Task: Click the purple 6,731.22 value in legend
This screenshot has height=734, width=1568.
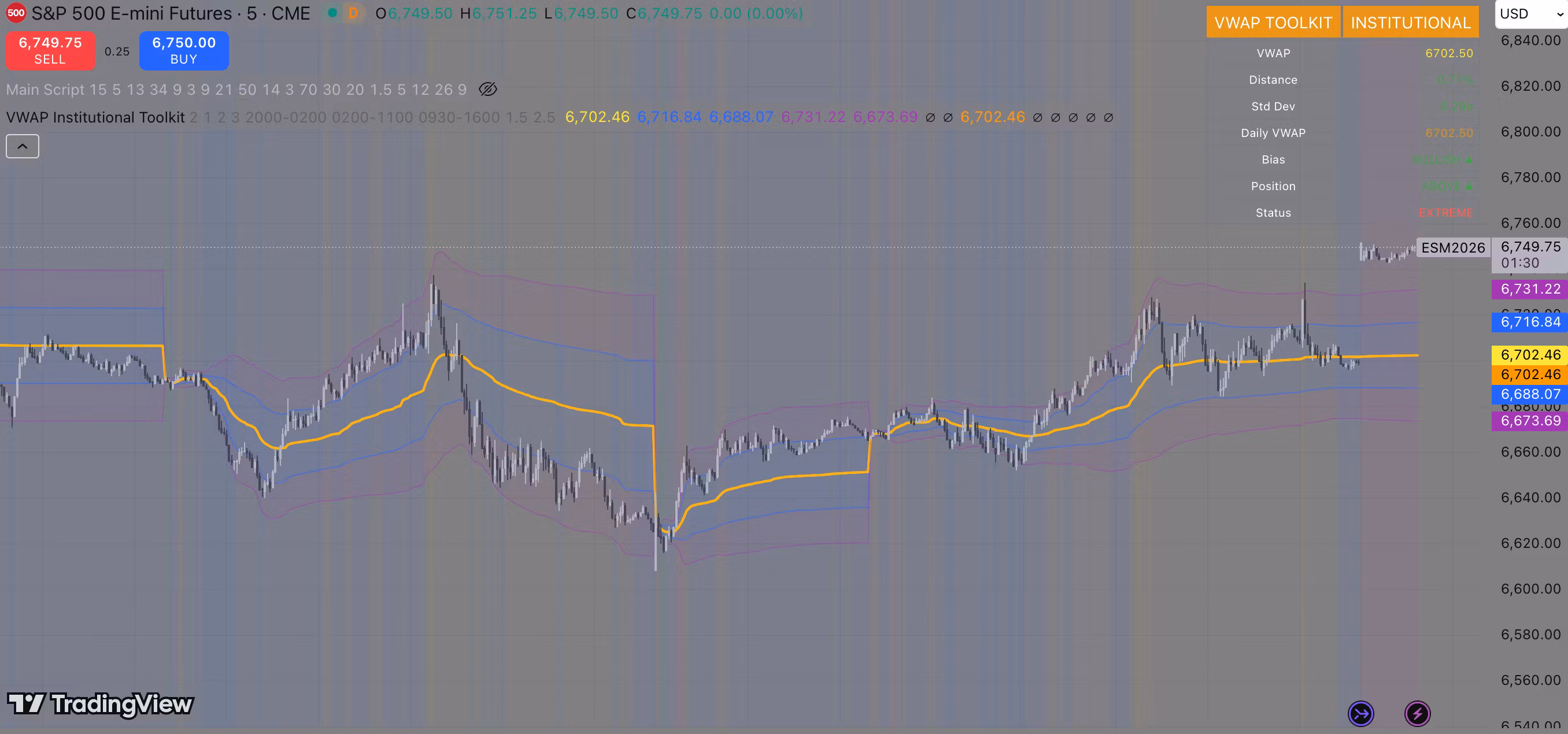Action: 813,117
